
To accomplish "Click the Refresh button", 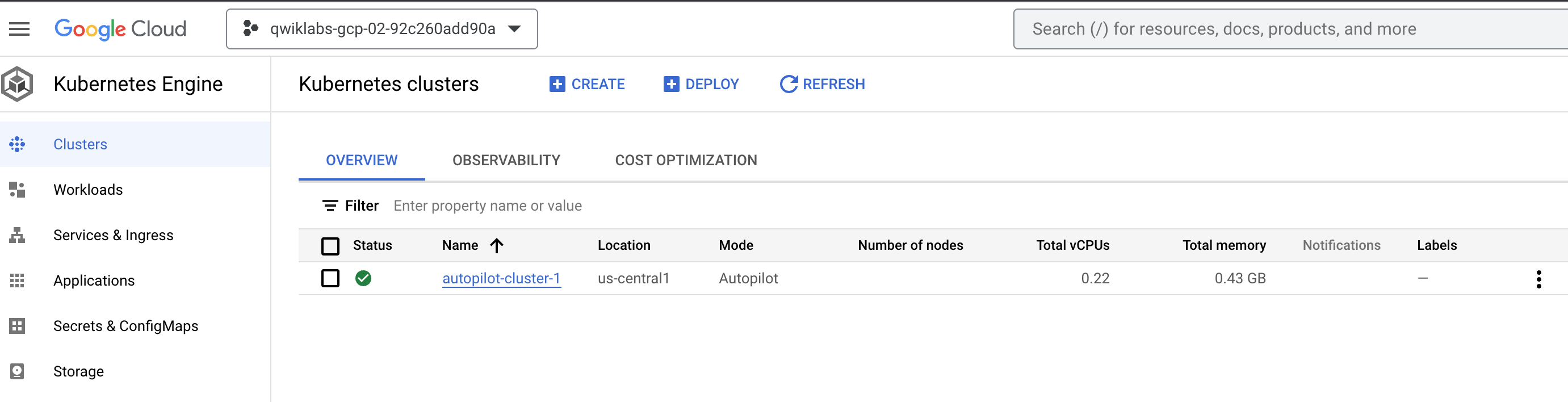I will pos(823,84).
